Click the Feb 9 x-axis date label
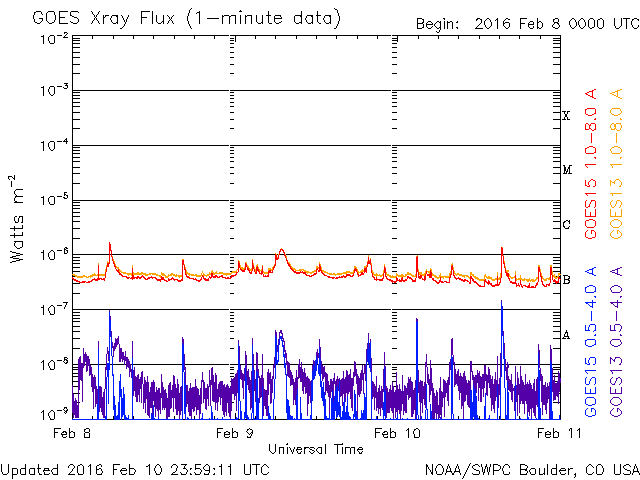Viewport: 640px width, 480px height. pos(233,434)
